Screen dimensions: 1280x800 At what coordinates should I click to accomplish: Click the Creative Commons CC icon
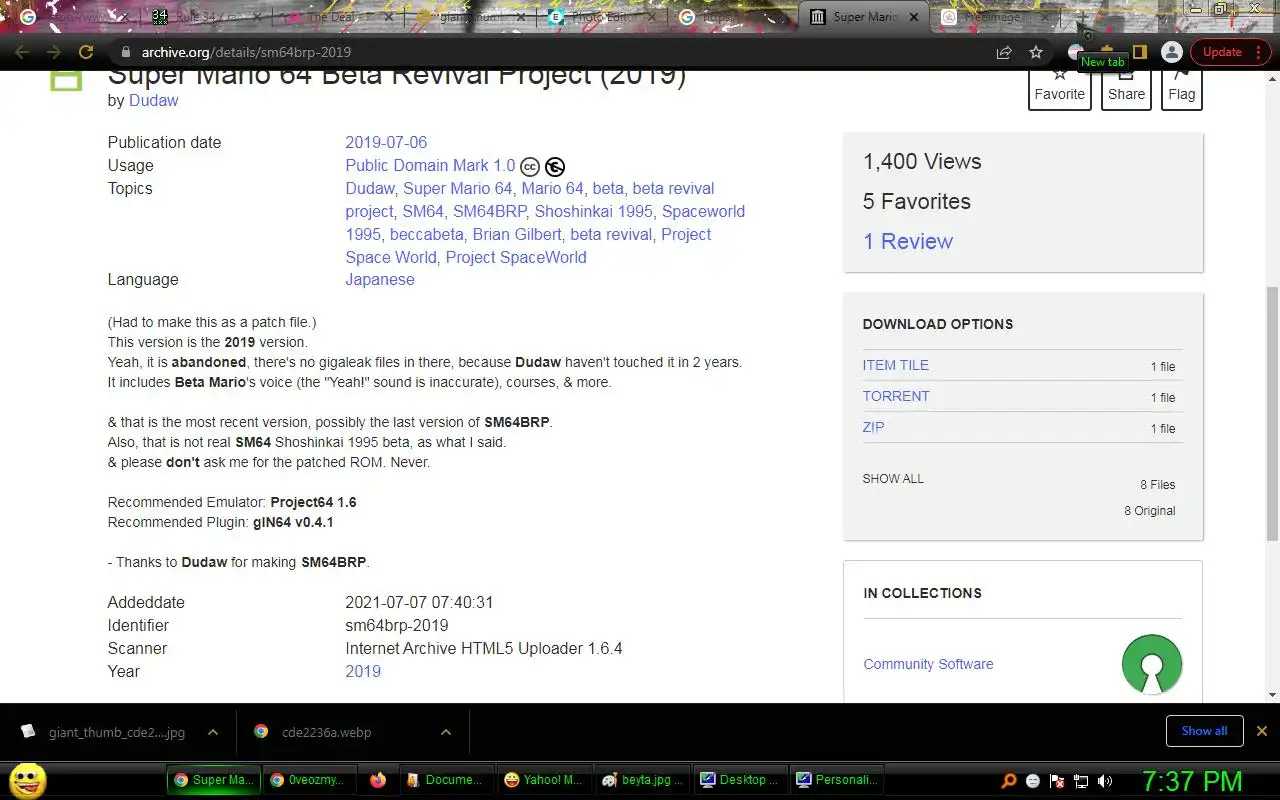(530, 167)
